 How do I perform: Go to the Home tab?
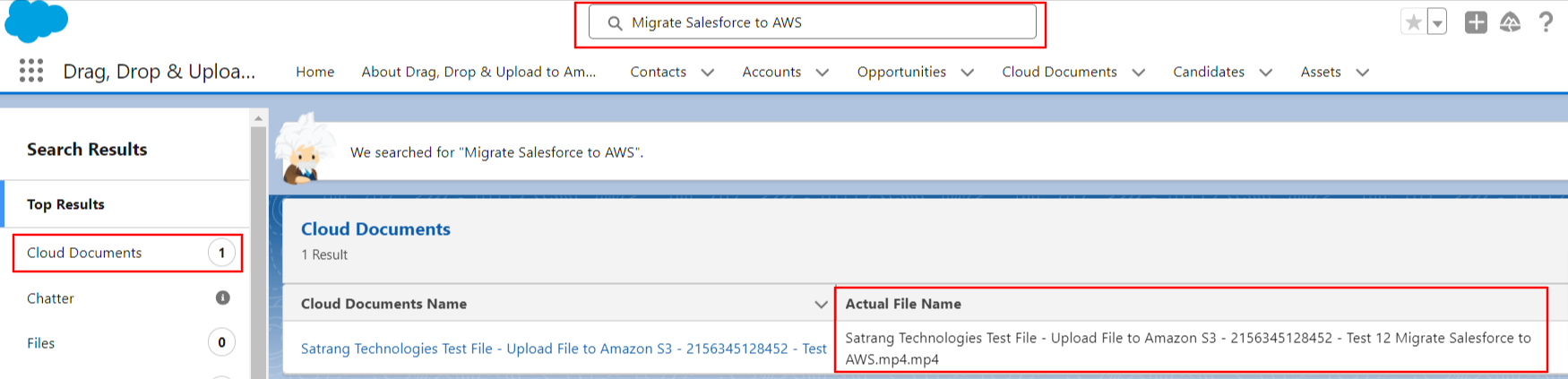tap(315, 72)
